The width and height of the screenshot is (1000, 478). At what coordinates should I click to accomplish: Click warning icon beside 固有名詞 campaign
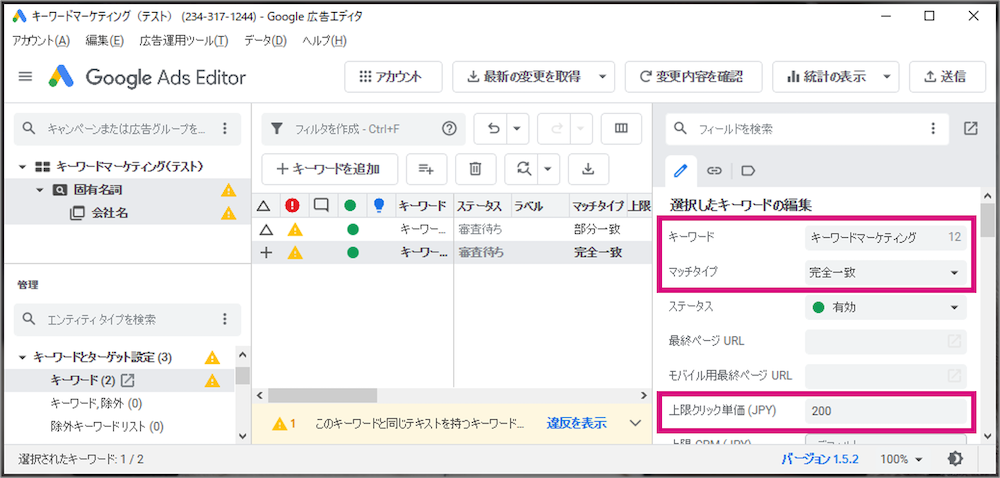(228, 190)
